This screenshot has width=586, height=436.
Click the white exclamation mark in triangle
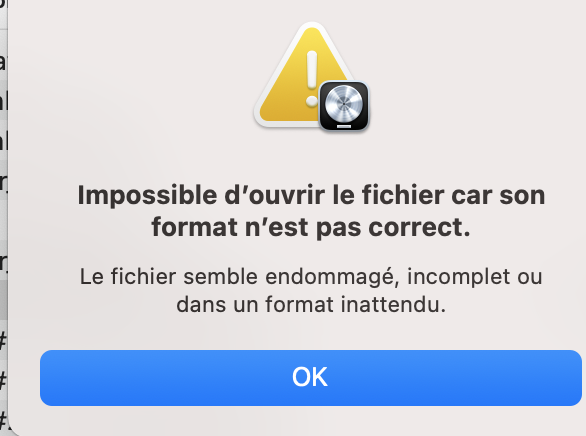pyautogui.click(x=312, y=78)
